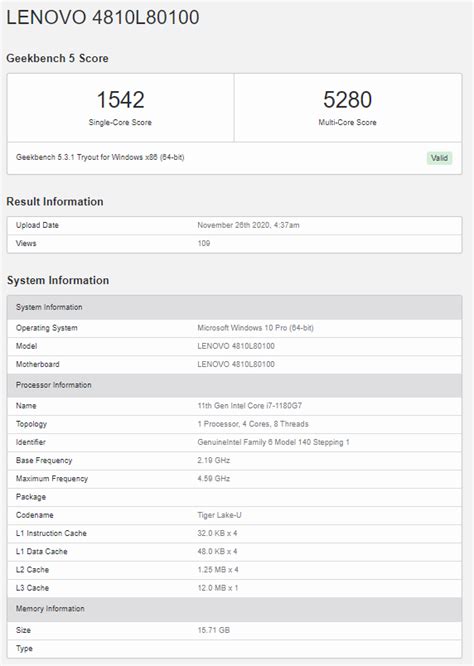Select the 5280 multi-core score
This screenshot has height=666, width=474.
[347, 100]
